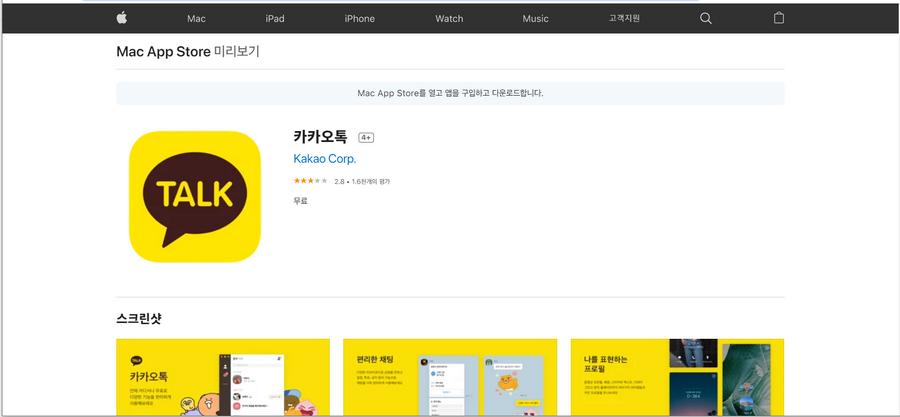This screenshot has height=417, width=900.
Task: Click the KakaoTalk app icon
Action: (195, 197)
